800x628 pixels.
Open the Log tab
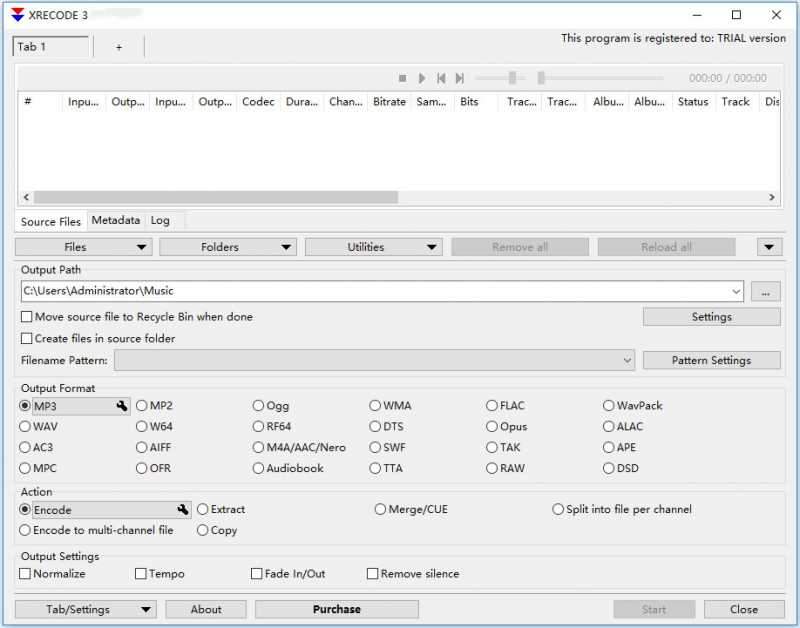coord(160,221)
